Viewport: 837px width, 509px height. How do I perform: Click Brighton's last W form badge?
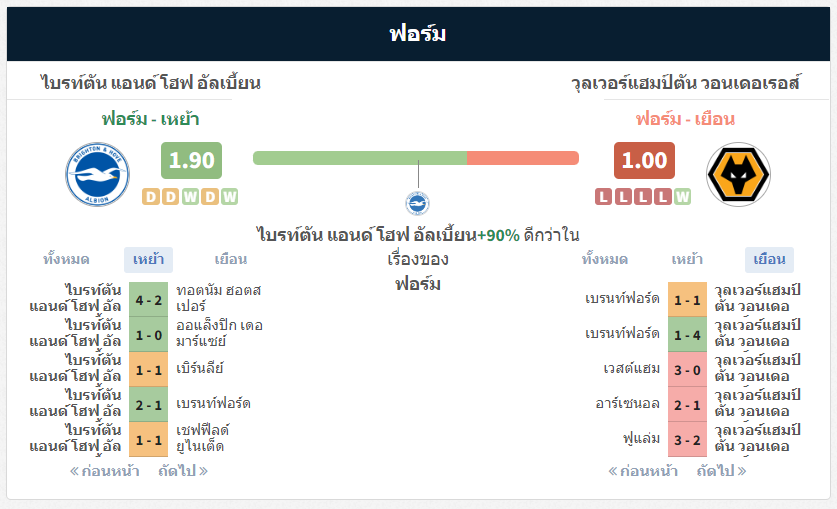click(x=230, y=197)
